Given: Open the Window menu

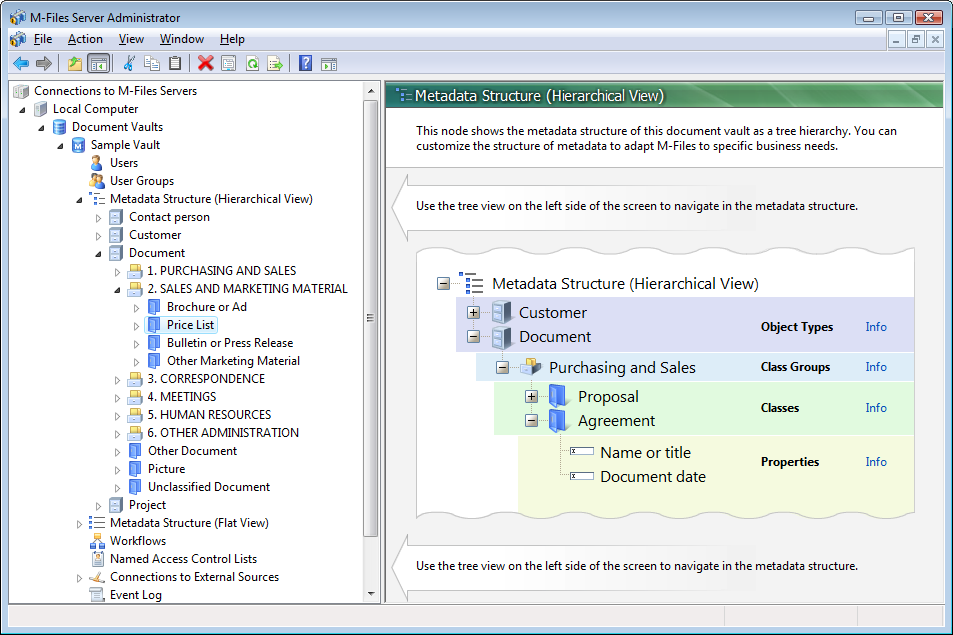Looking at the screenshot, I should (x=182, y=39).
